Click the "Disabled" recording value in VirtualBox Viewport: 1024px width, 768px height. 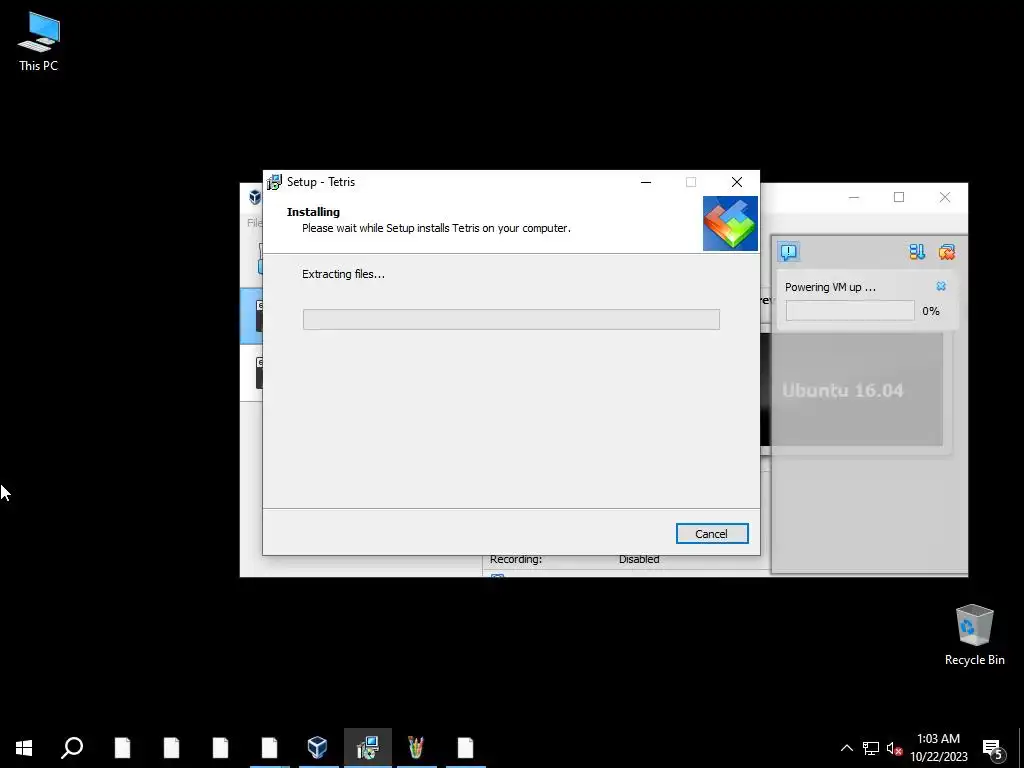tap(639, 559)
